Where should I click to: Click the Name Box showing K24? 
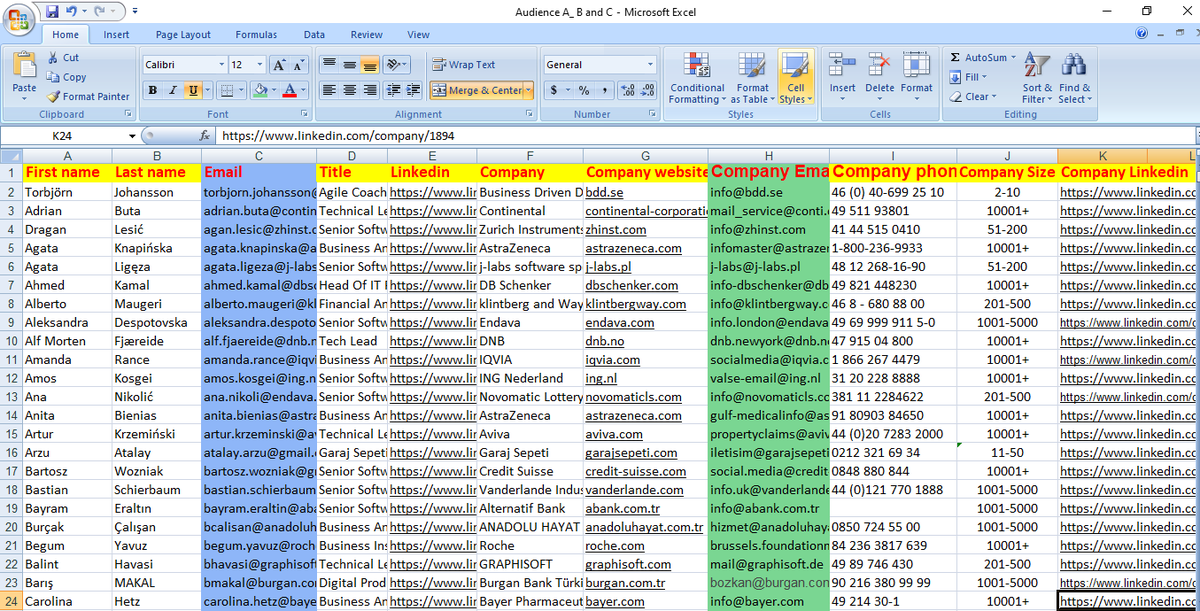(x=62, y=136)
